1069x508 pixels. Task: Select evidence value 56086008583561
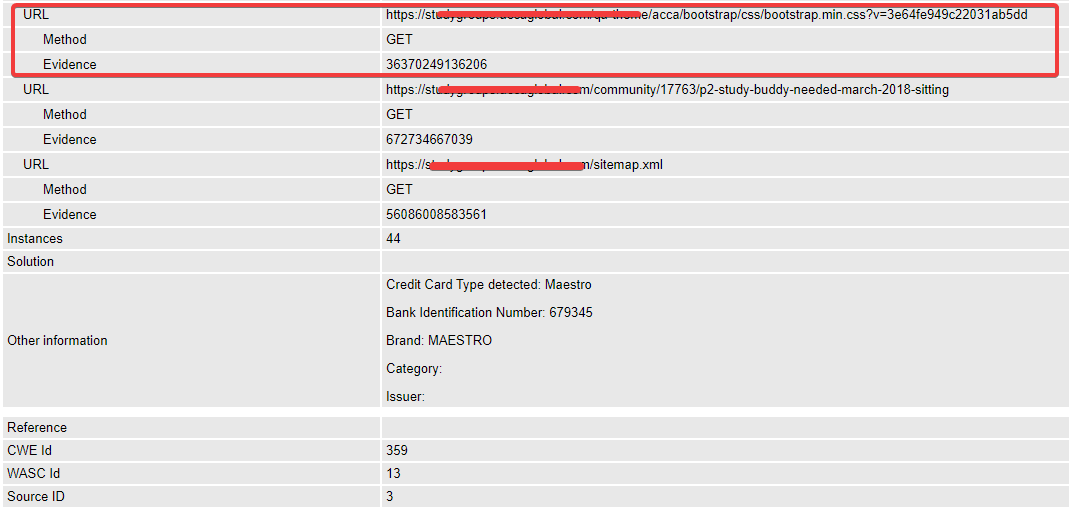click(x=436, y=215)
